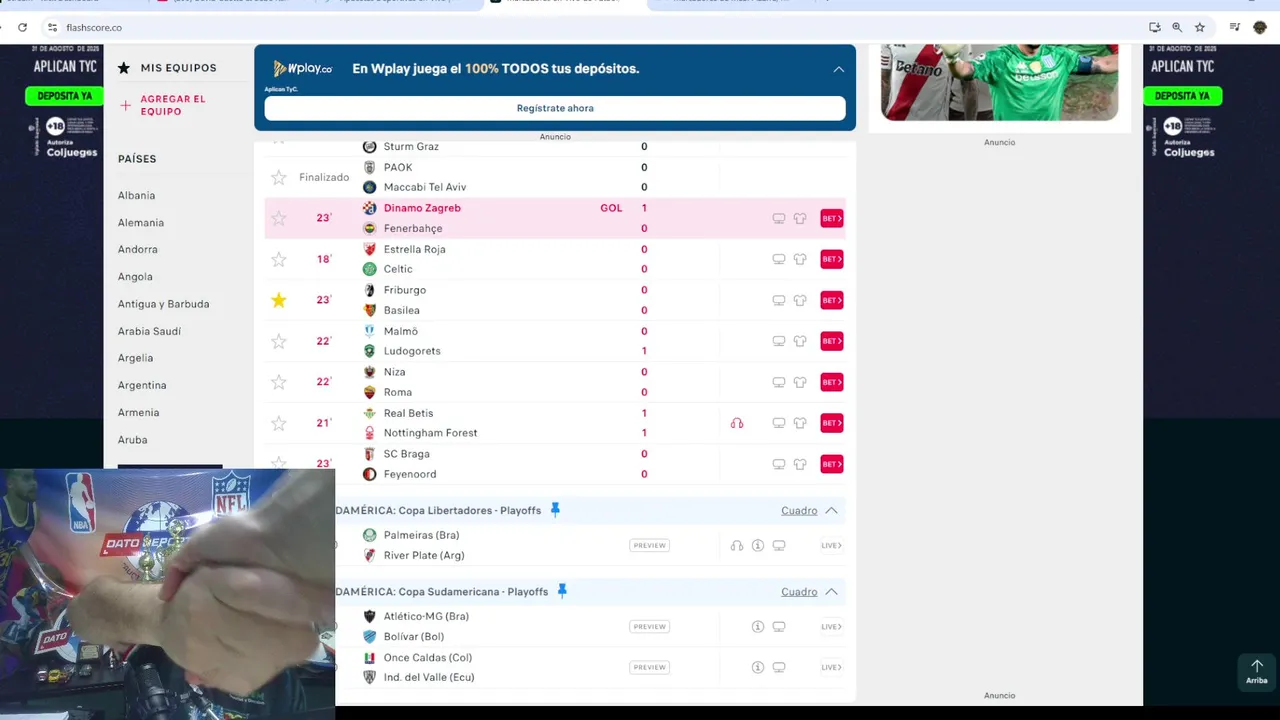Open TV icon for SC Braga vs Feyenoord

click(779, 464)
